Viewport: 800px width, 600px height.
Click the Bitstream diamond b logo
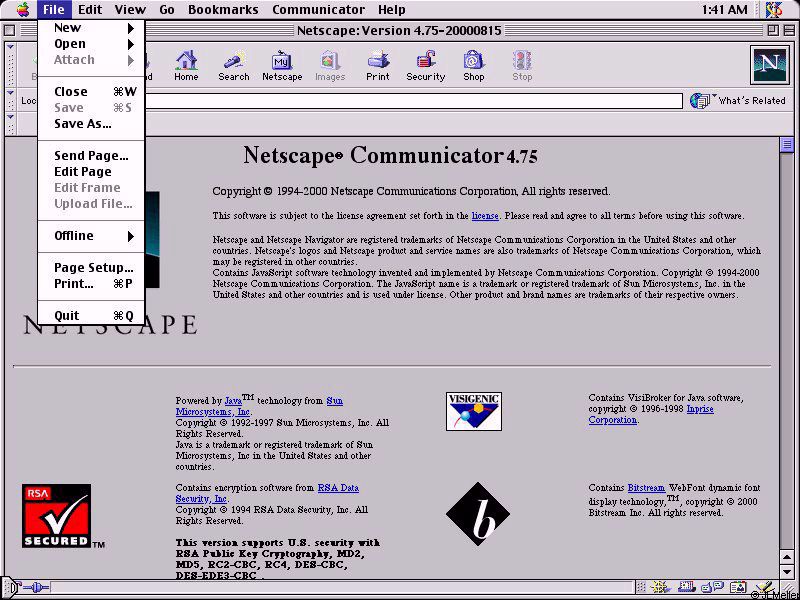click(478, 514)
